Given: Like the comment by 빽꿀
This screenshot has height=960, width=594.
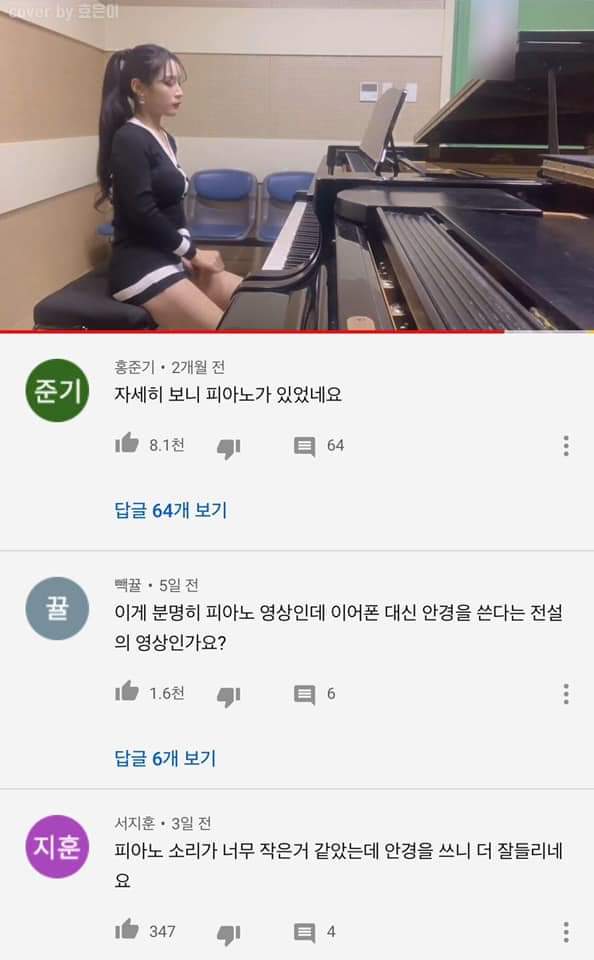Looking at the screenshot, I should point(127,691).
